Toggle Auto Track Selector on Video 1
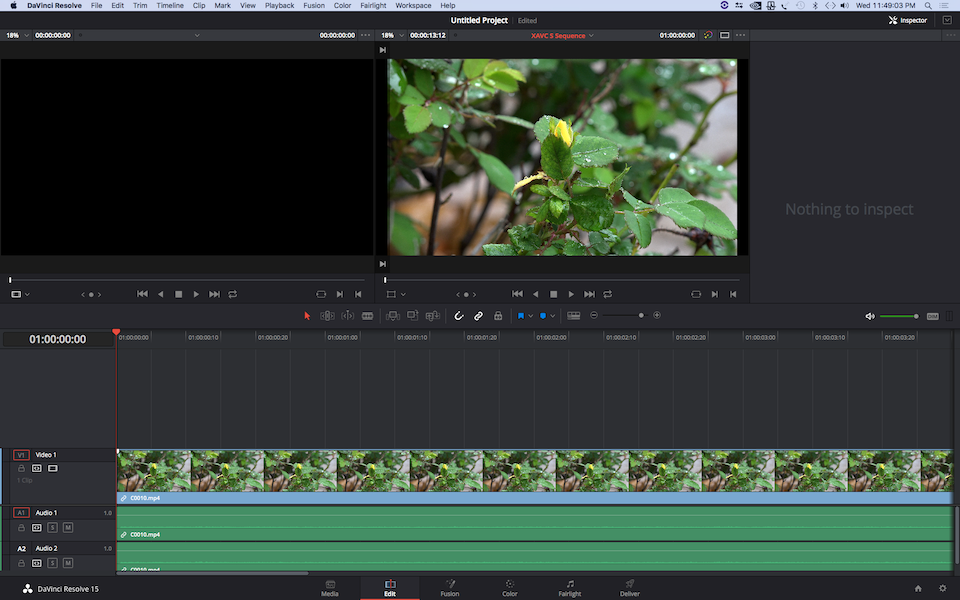 point(37,468)
